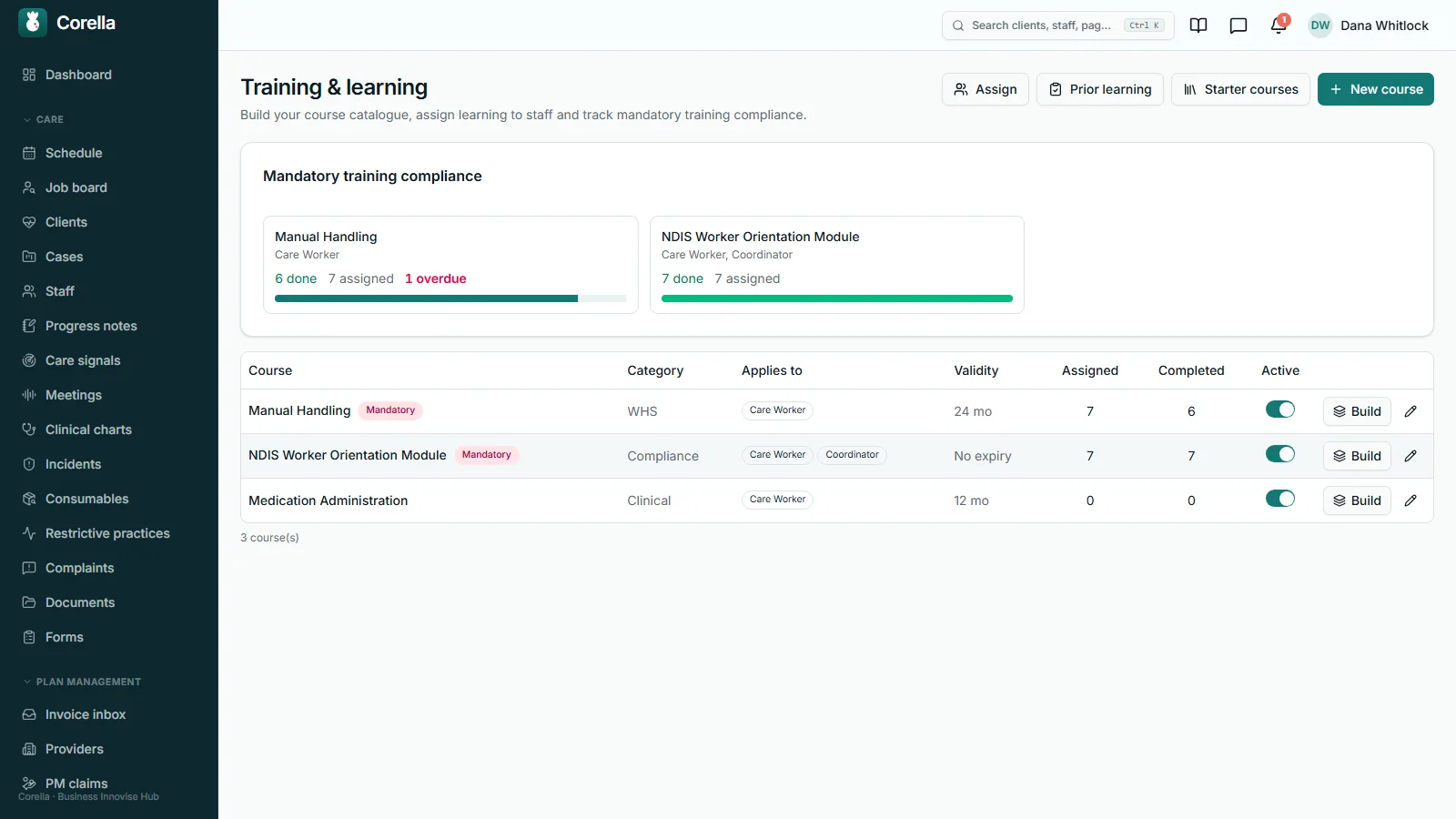Click the New course button
Viewport: 1456px width, 819px height.
click(1376, 89)
